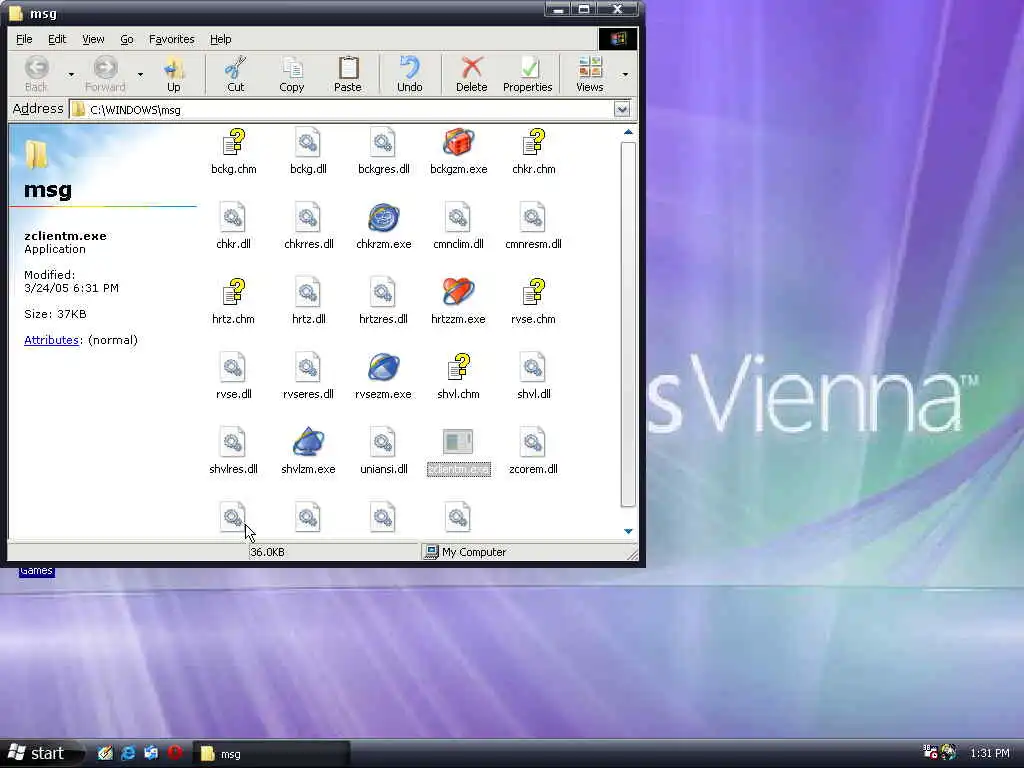Select the cmnclim.dll file
The height and width of the screenshot is (768, 1024).
click(x=458, y=227)
